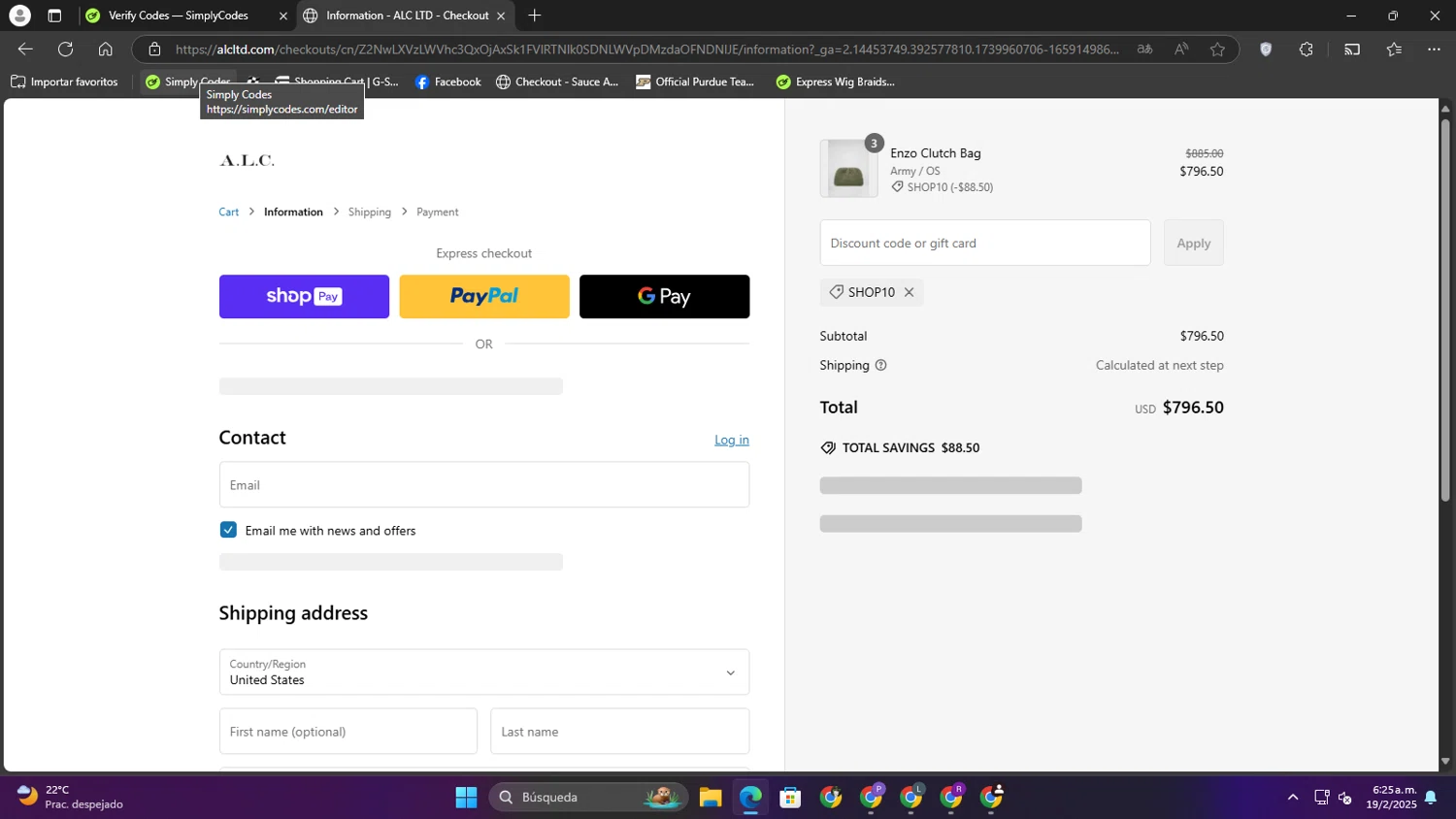Uncheck Email me with news and offers
1456x819 pixels.
coord(228,530)
